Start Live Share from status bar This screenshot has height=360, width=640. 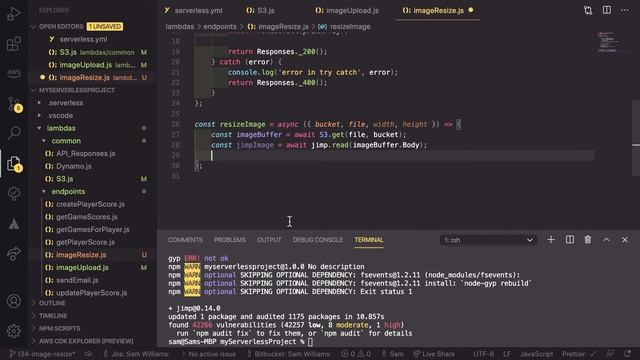[434, 354]
